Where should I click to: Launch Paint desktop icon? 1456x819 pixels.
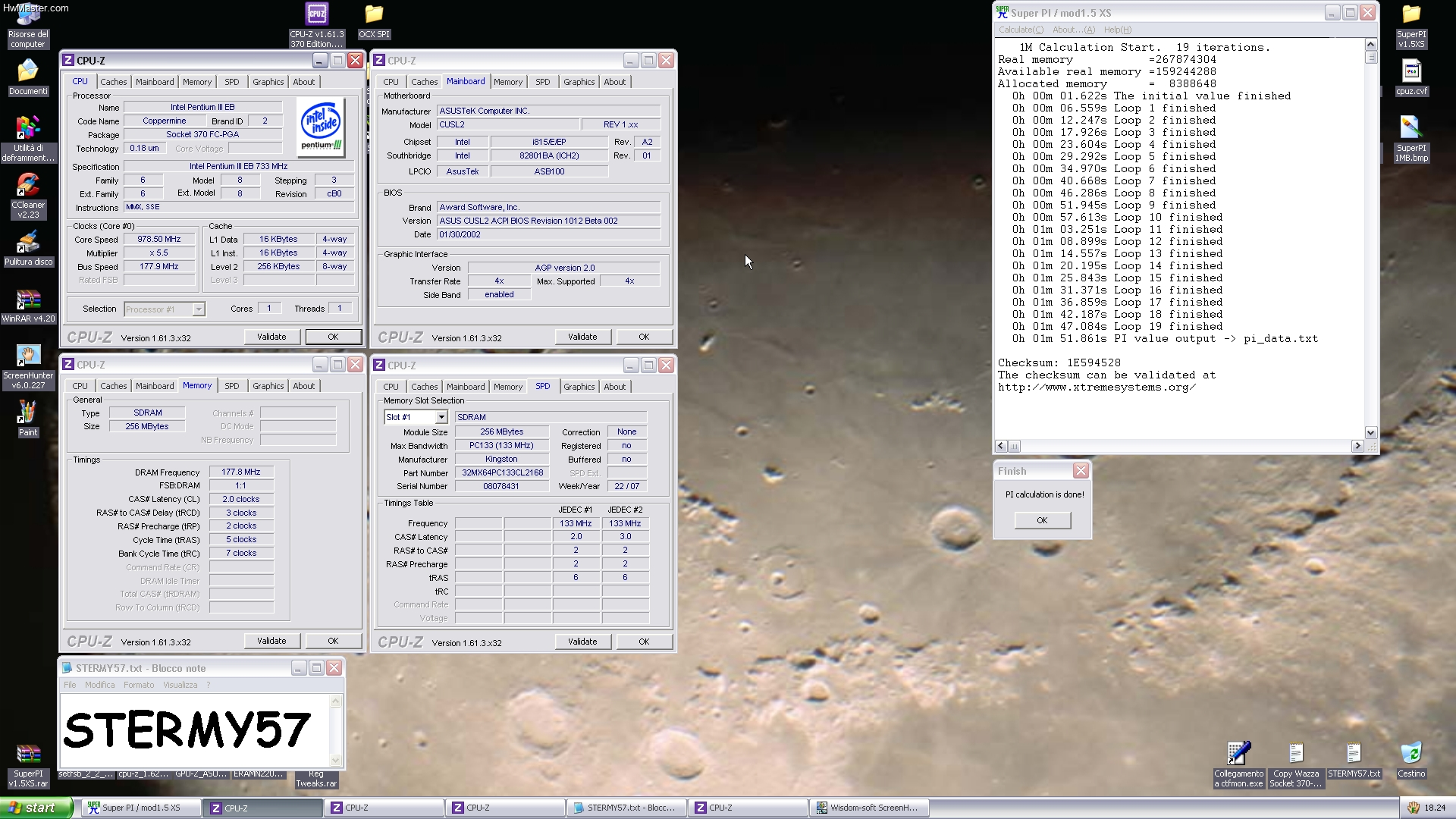click(28, 419)
